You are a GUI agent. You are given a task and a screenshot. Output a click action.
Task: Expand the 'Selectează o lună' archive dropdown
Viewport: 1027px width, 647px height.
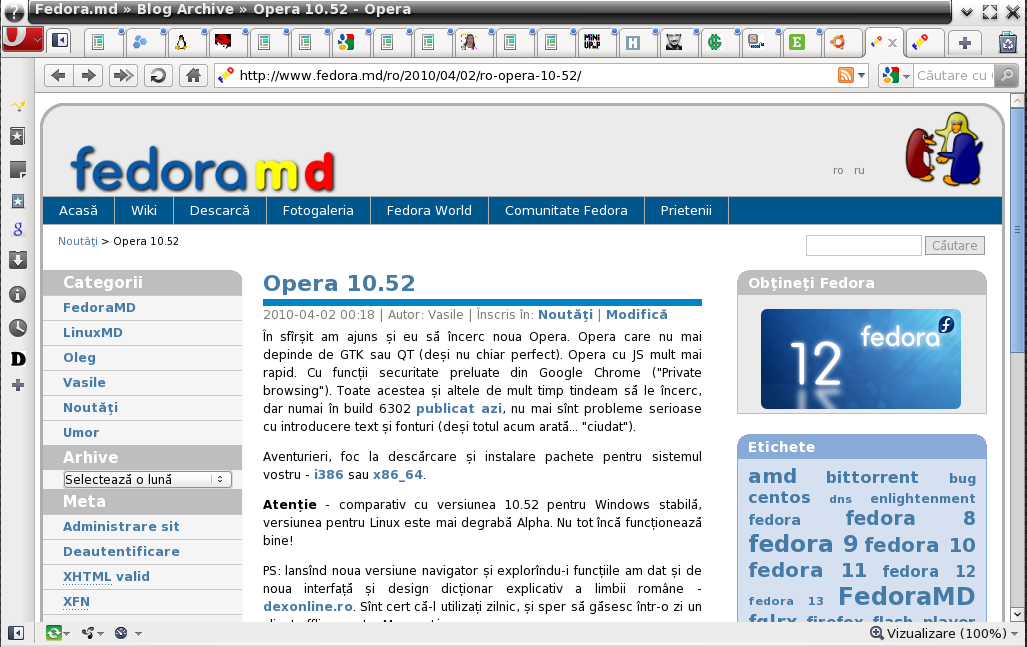pos(147,480)
